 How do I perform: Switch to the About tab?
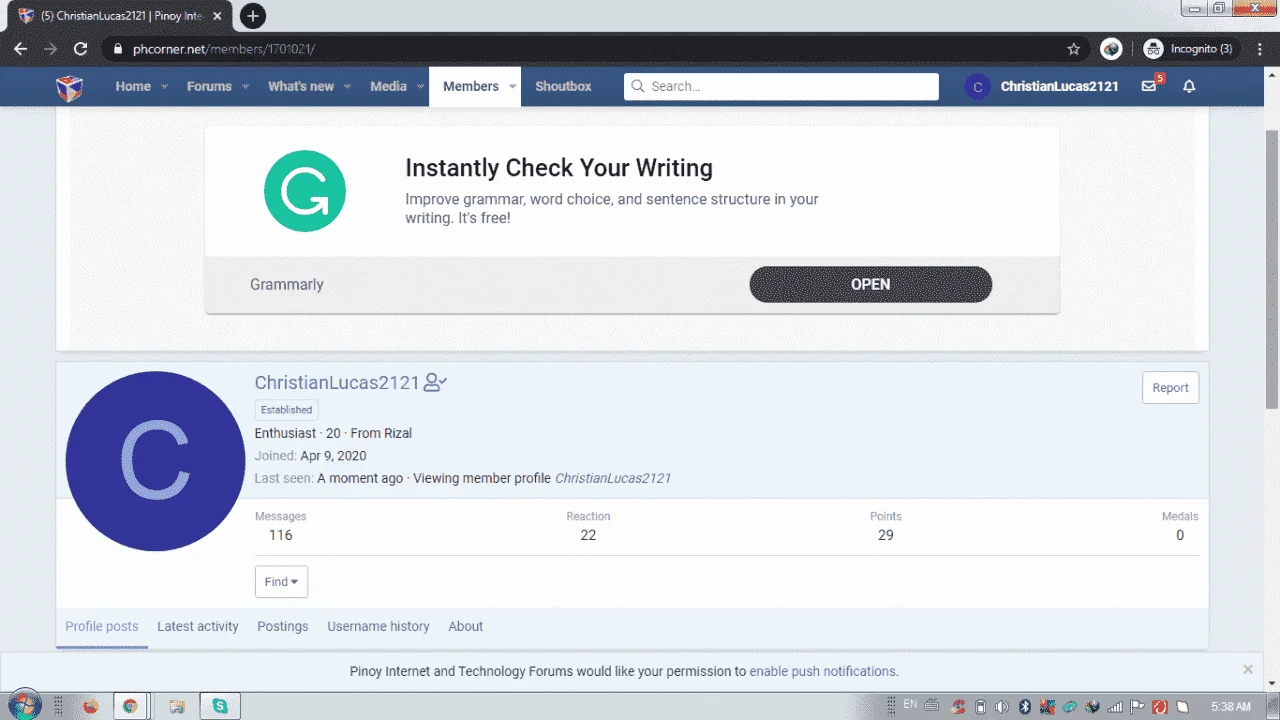pyautogui.click(x=466, y=627)
